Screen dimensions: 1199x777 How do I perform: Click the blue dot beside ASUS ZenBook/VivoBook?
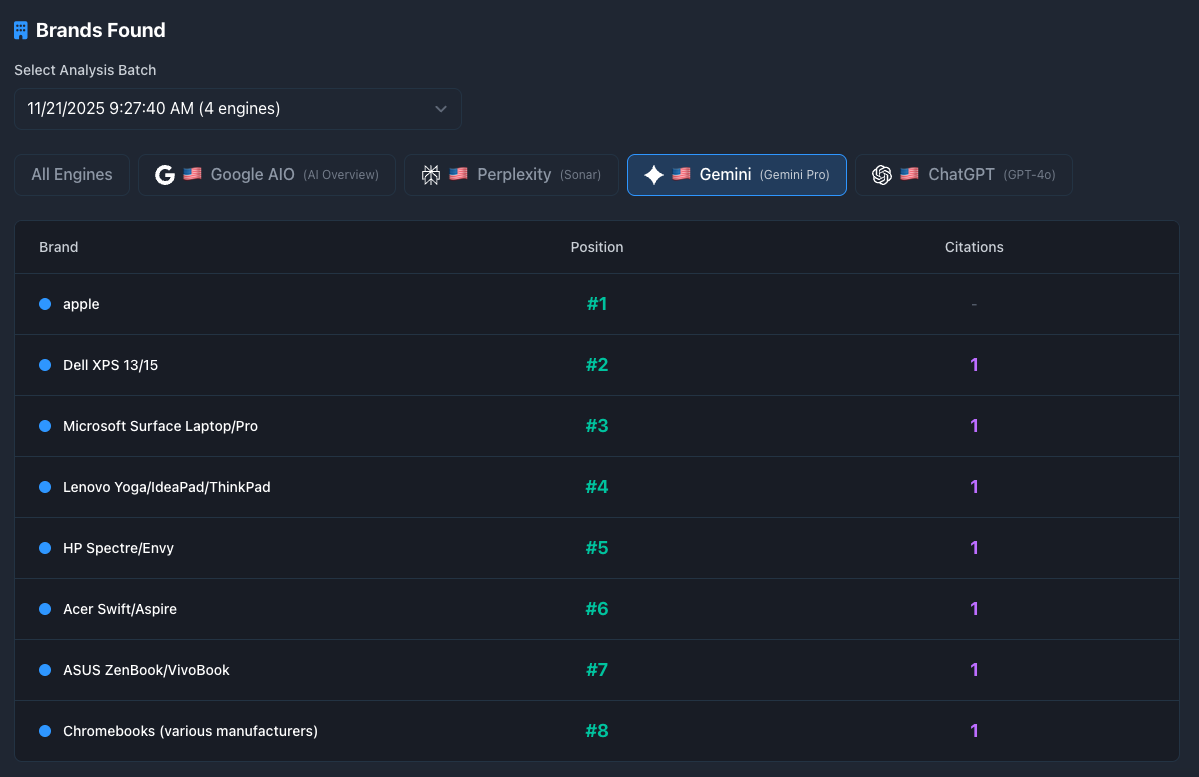pos(45,670)
